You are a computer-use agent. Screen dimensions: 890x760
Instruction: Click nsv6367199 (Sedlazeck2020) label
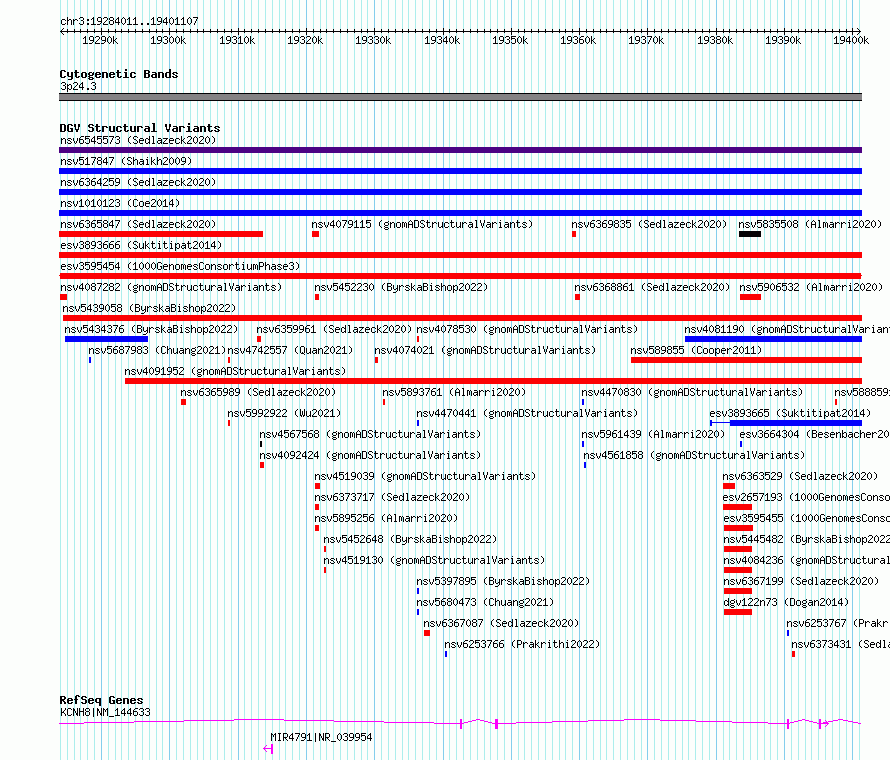click(801, 581)
